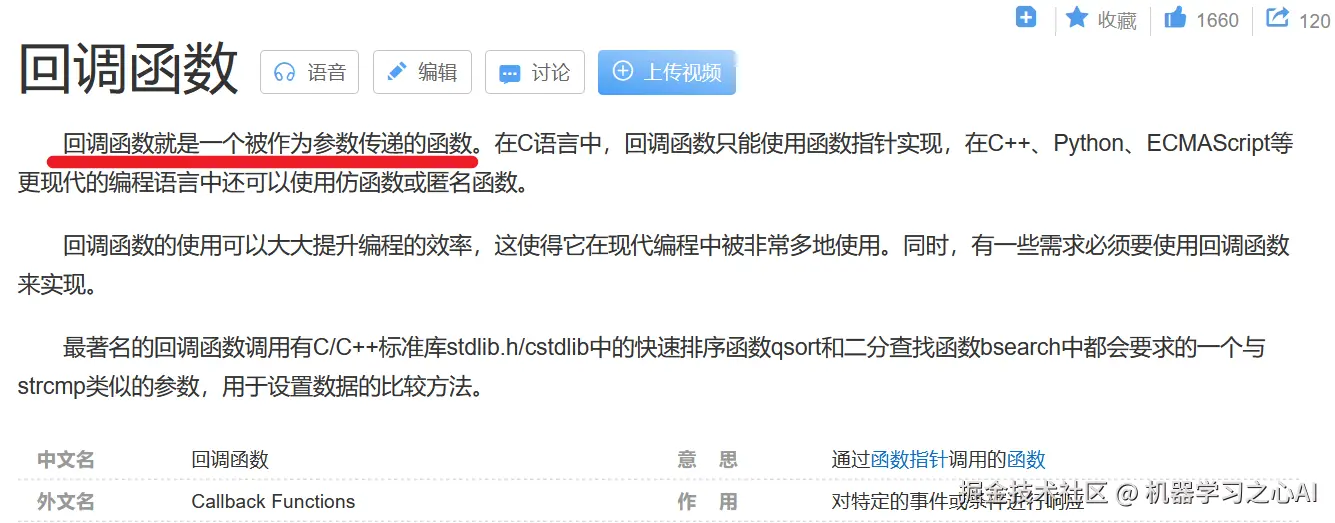Click the pencil icon on the 编辑 button
Viewport: 1335px width, 523px height.
(x=397, y=71)
